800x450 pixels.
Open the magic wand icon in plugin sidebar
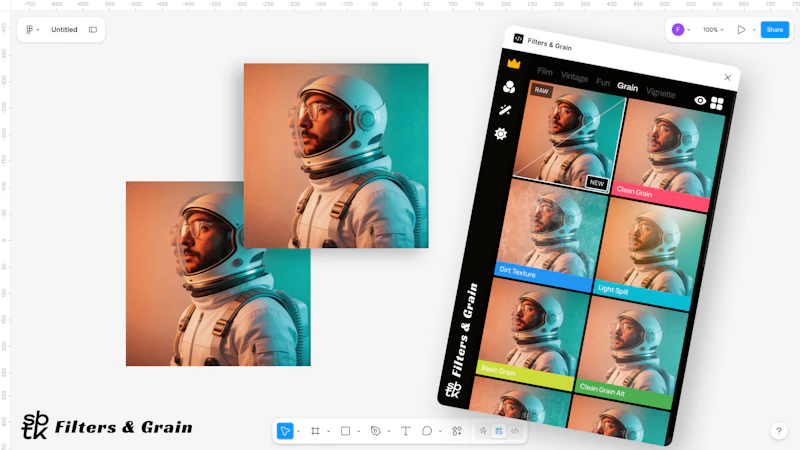(505, 110)
